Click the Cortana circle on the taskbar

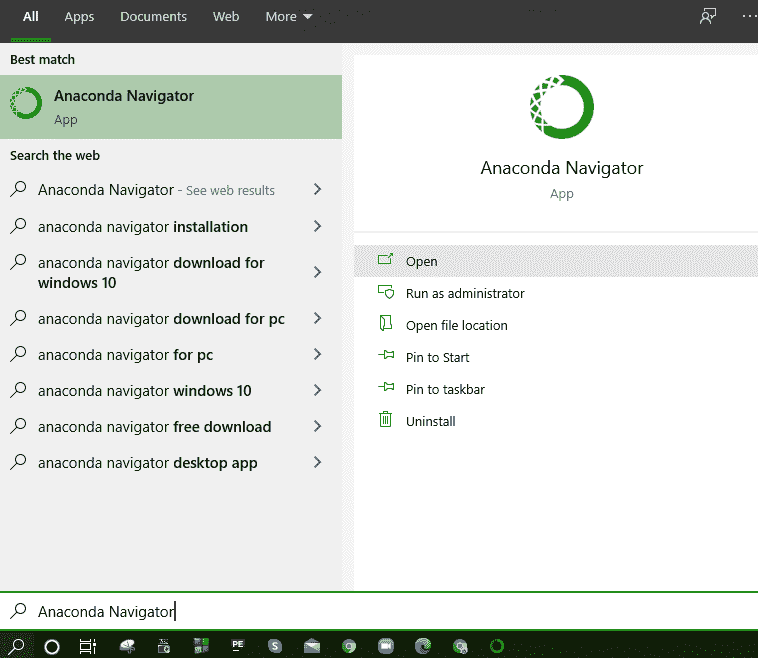[52, 646]
